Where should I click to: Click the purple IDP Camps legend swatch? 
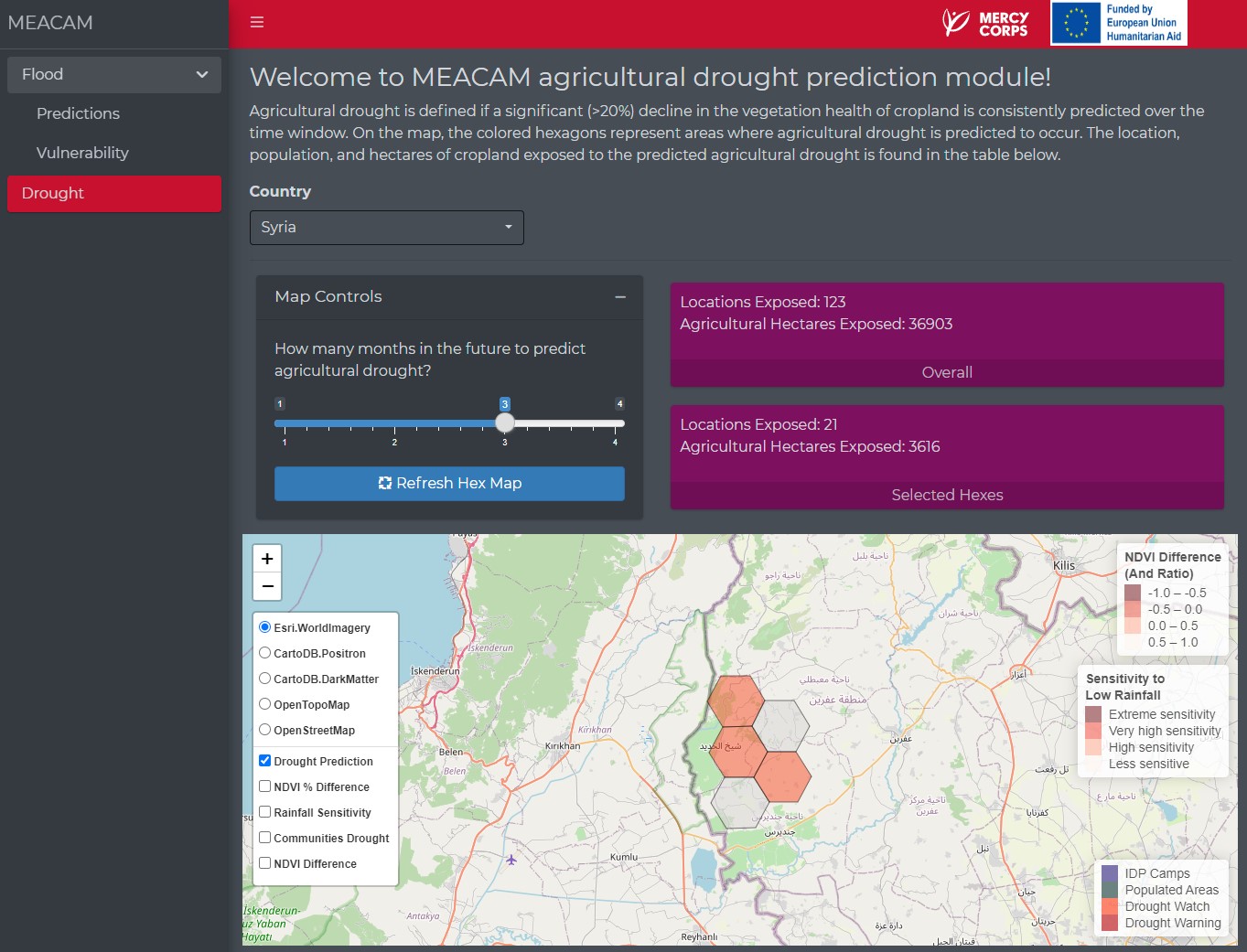(x=1110, y=874)
